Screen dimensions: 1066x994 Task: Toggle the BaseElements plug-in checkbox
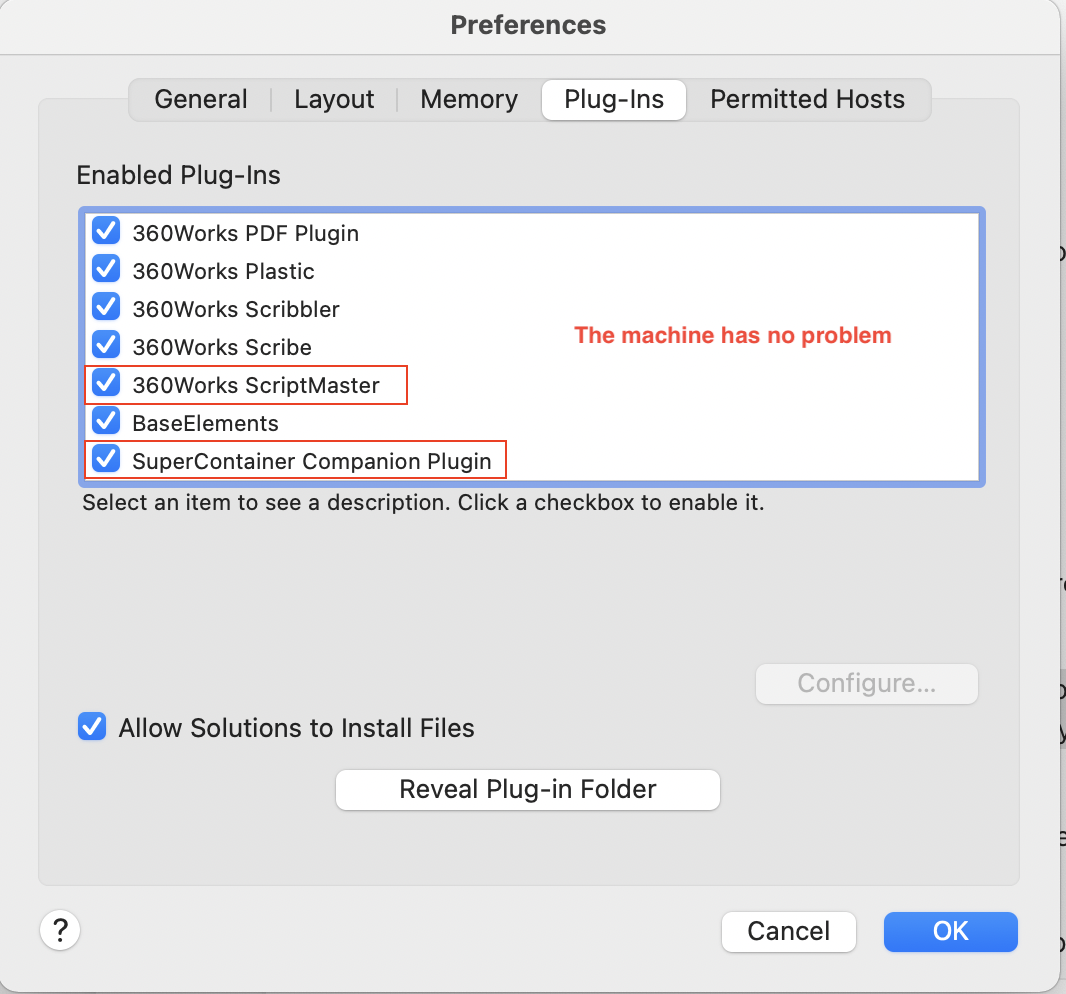(106, 423)
